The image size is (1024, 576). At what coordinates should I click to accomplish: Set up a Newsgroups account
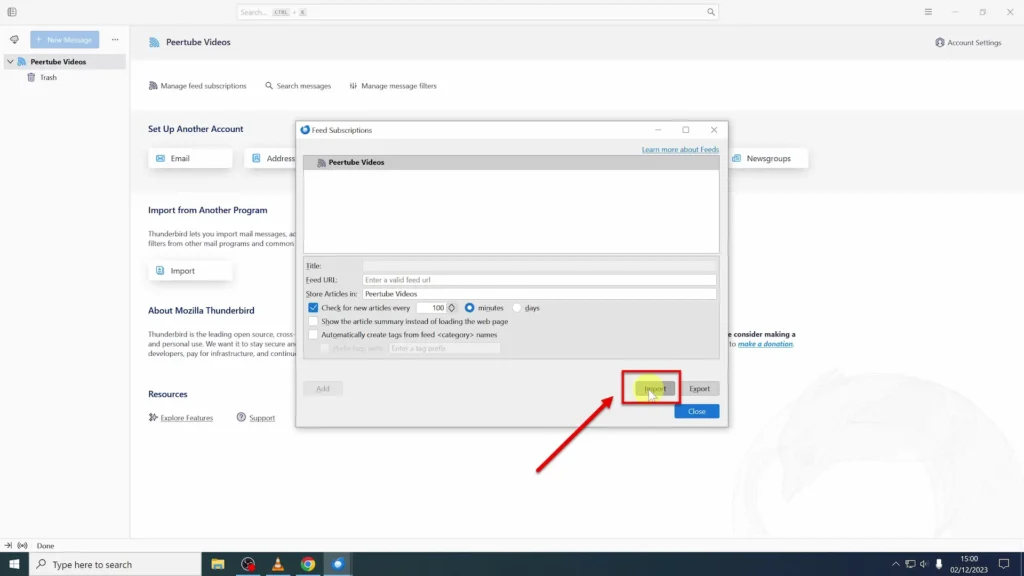(767, 158)
